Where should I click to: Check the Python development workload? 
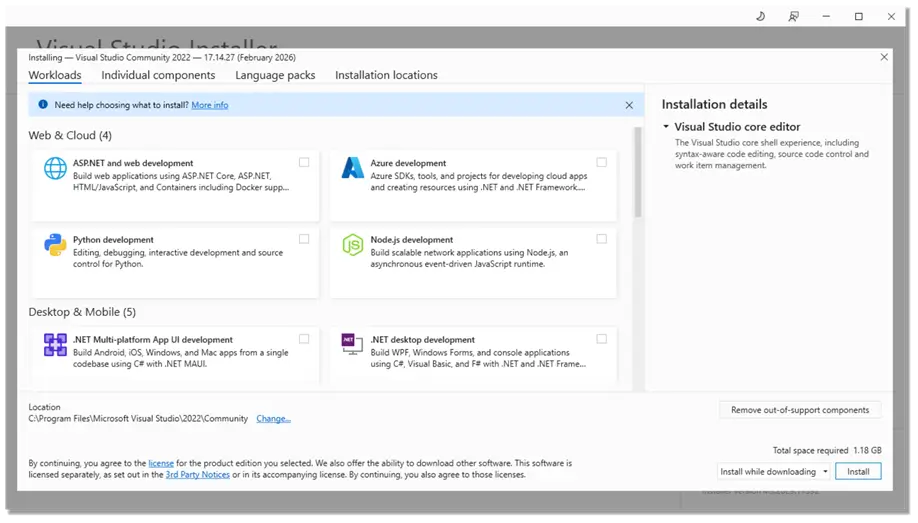[x=304, y=239]
